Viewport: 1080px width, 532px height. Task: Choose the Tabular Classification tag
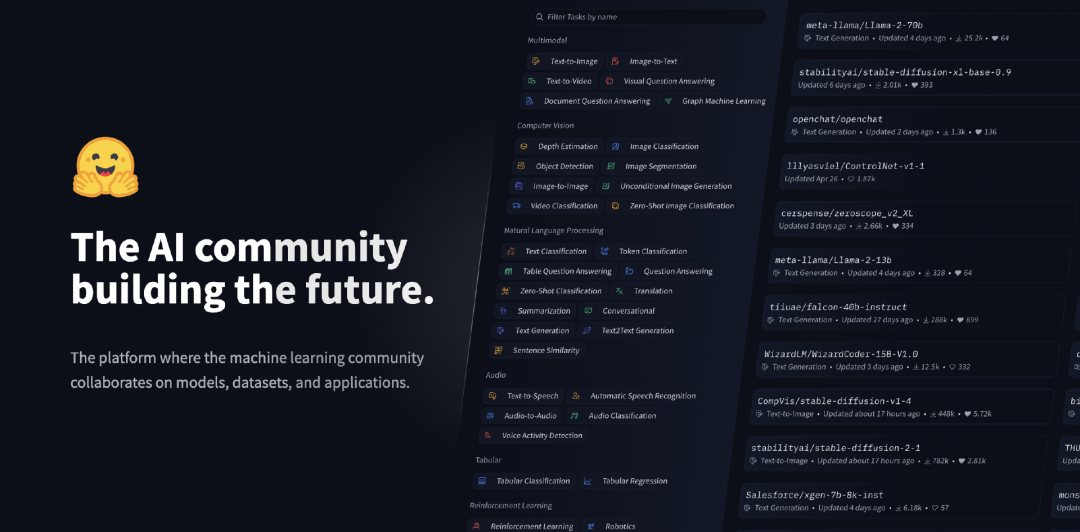point(524,481)
